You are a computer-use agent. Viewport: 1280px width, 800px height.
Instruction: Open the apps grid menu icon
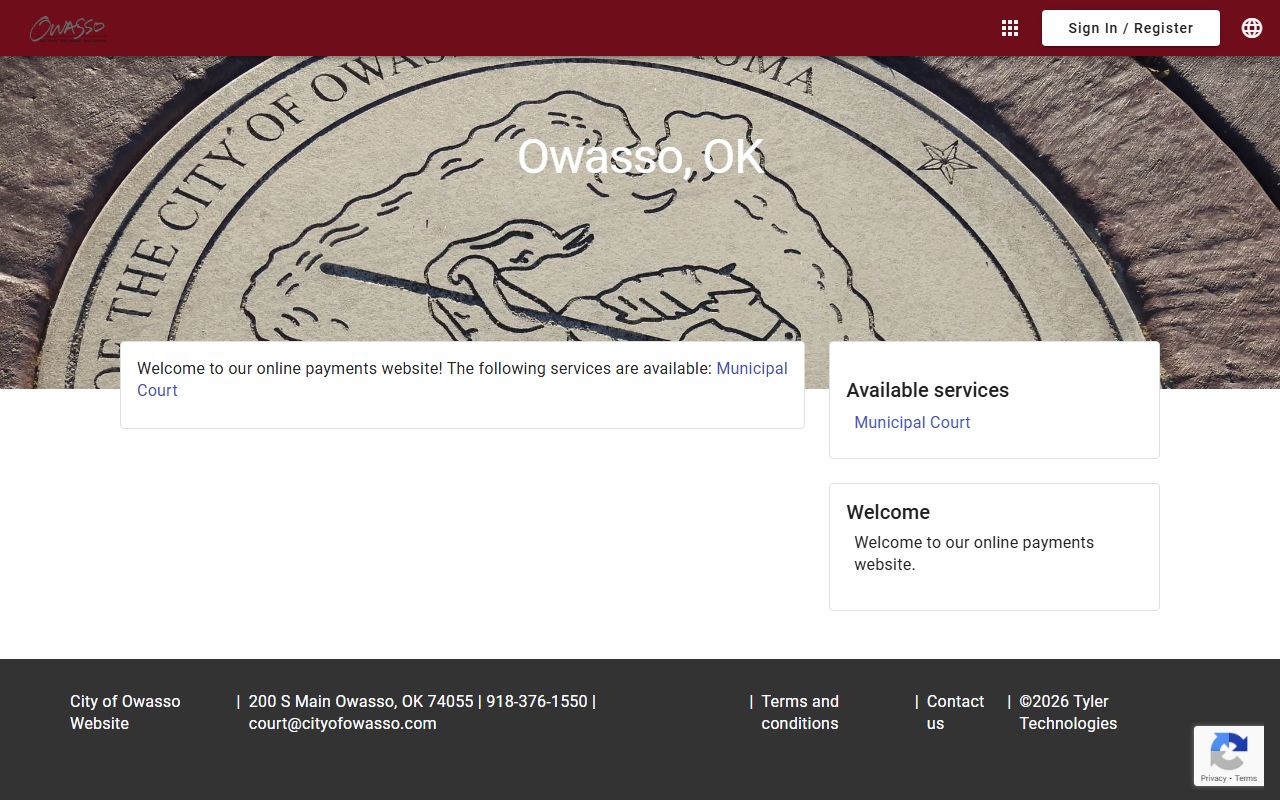1010,28
